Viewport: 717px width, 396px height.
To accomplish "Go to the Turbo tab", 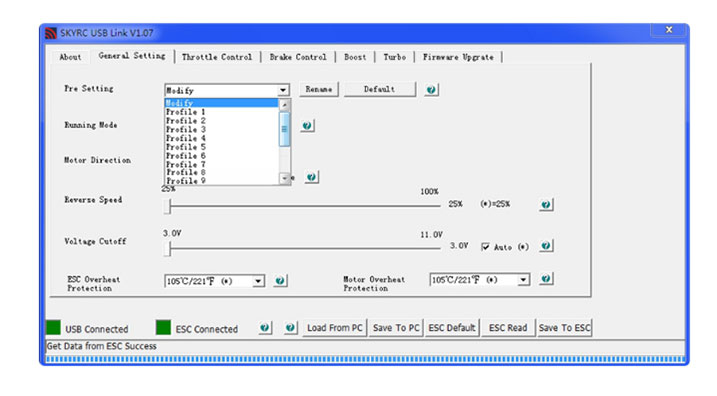I will [x=394, y=57].
